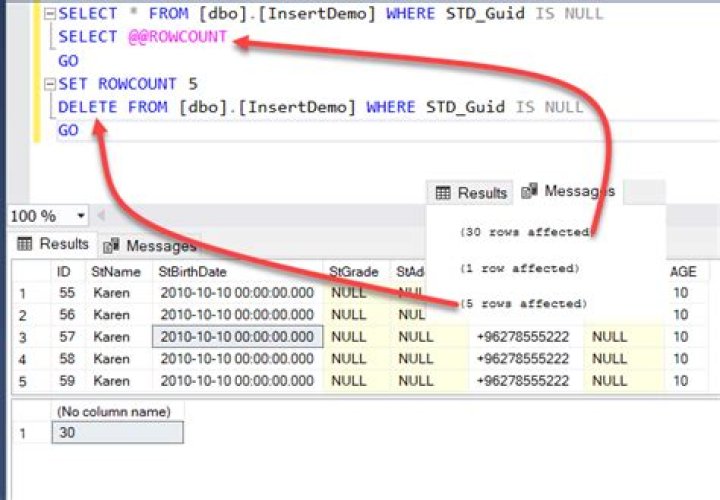Select the StName column header
The height and width of the screenshot is (500, 720).
pyautogui.click(x=112, y=271)
